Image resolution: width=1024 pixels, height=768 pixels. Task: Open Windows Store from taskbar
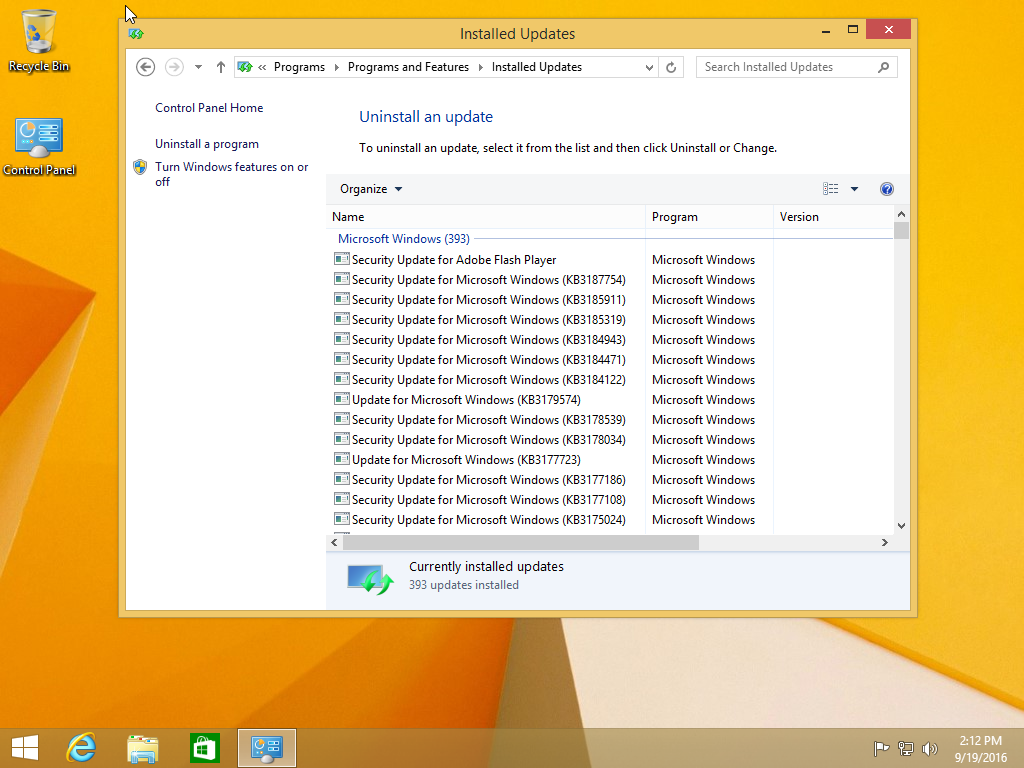click(x=204, y=748)
